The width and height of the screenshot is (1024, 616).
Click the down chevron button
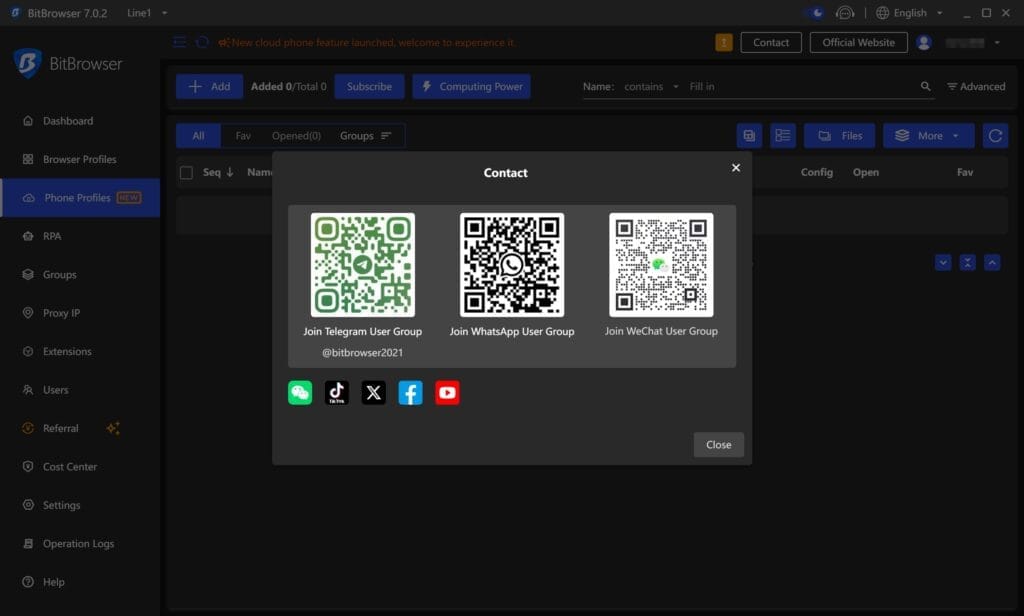click(x=942, y=263)
